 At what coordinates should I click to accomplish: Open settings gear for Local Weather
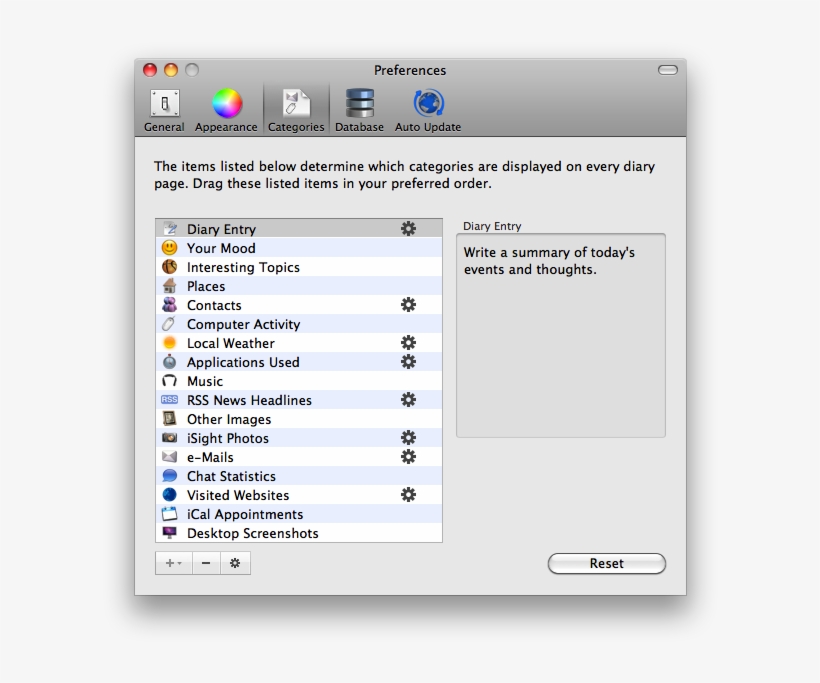408,343
